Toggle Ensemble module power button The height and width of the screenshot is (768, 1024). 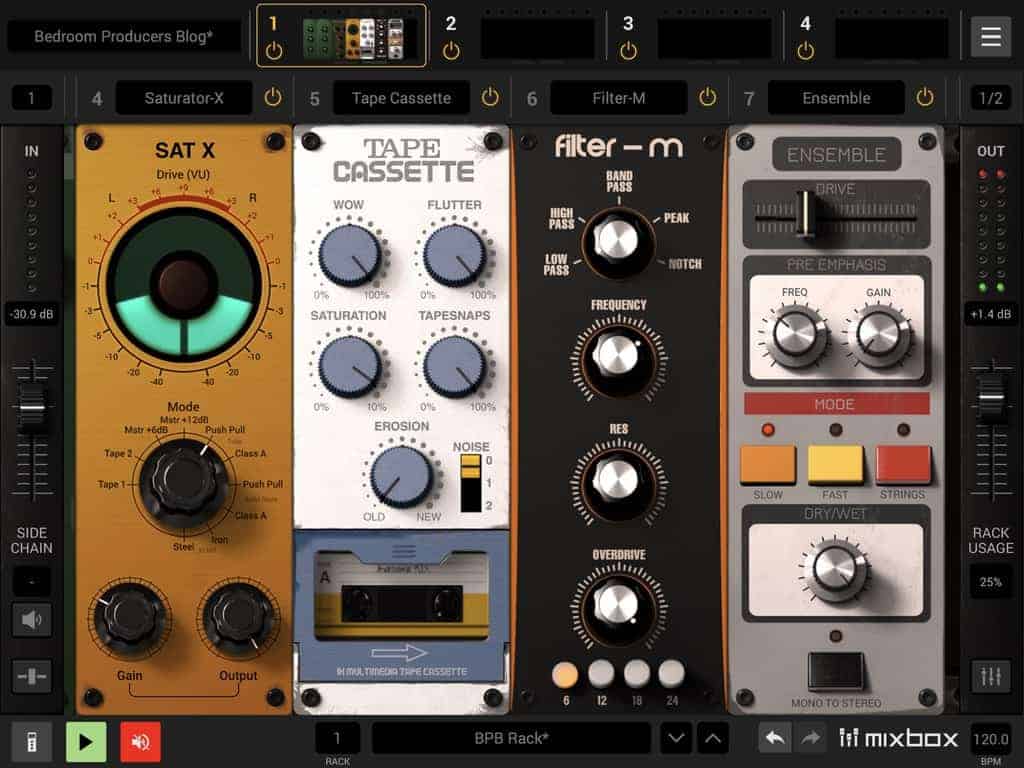[x=925, y=97]
